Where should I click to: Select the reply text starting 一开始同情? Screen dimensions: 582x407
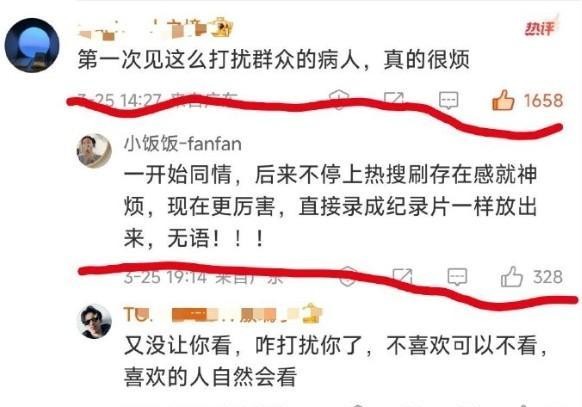pyautogui.click(x=330, y=206)
